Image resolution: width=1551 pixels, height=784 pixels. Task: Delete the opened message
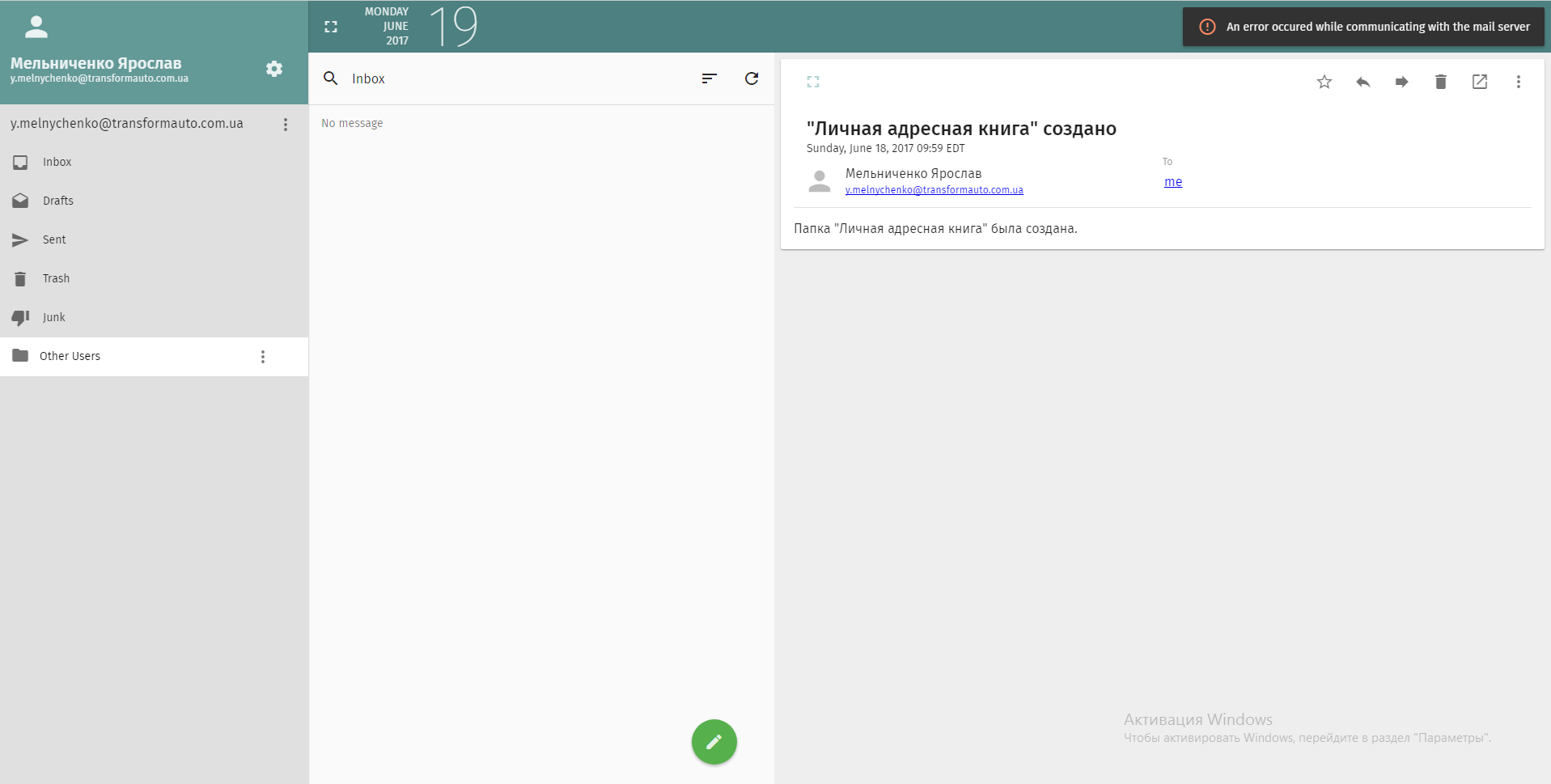tap(1441, 82)
